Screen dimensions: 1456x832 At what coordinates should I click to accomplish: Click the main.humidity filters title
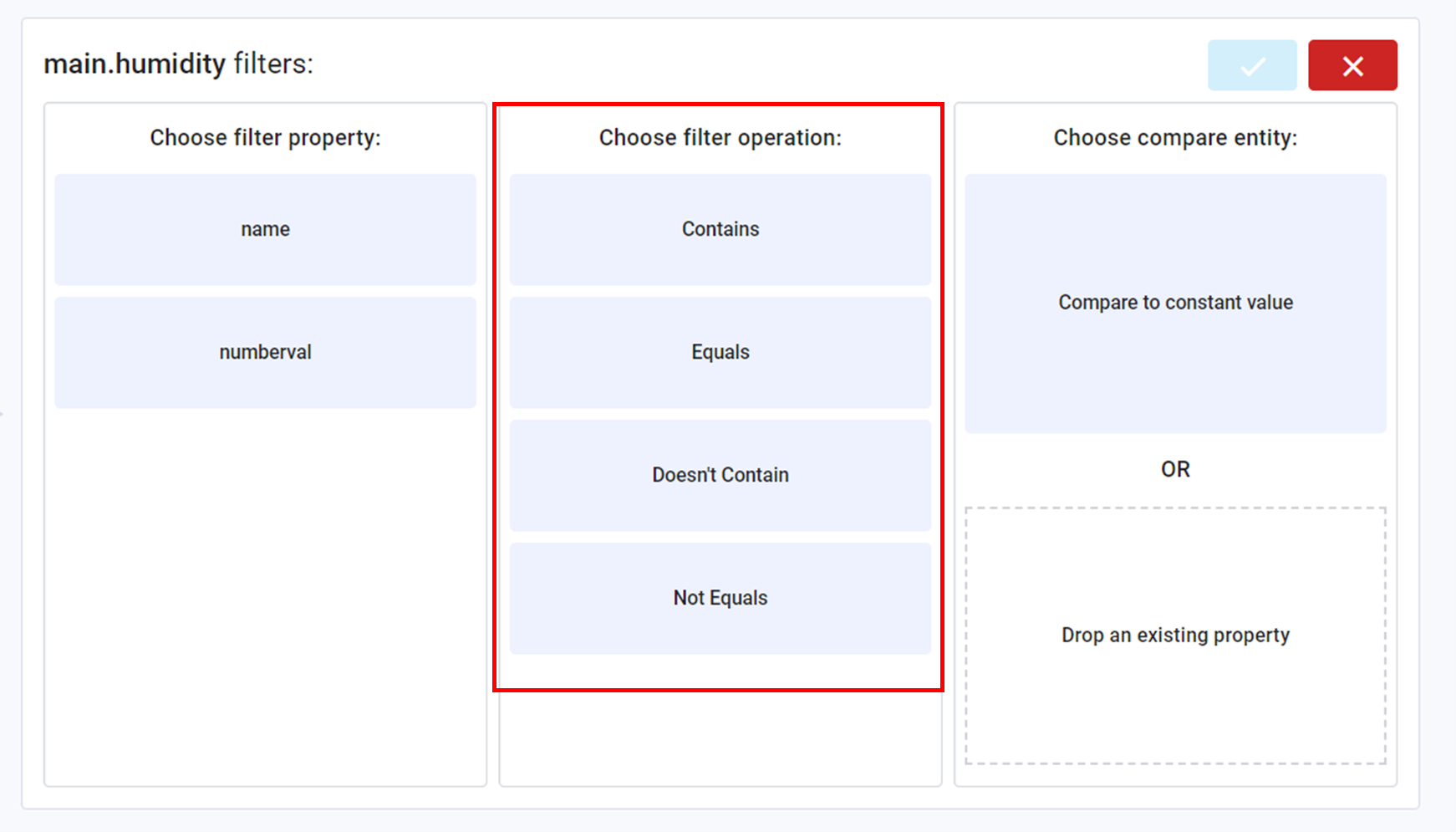pos(178,63)
